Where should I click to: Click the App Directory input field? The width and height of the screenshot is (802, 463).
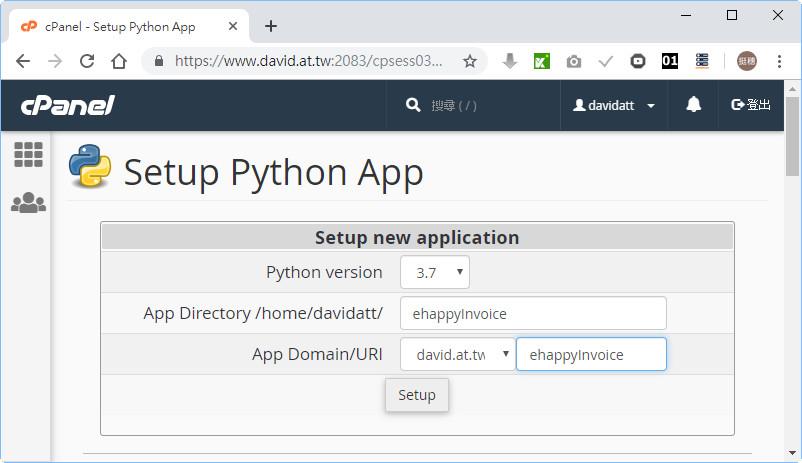click(x=533, y=313)
